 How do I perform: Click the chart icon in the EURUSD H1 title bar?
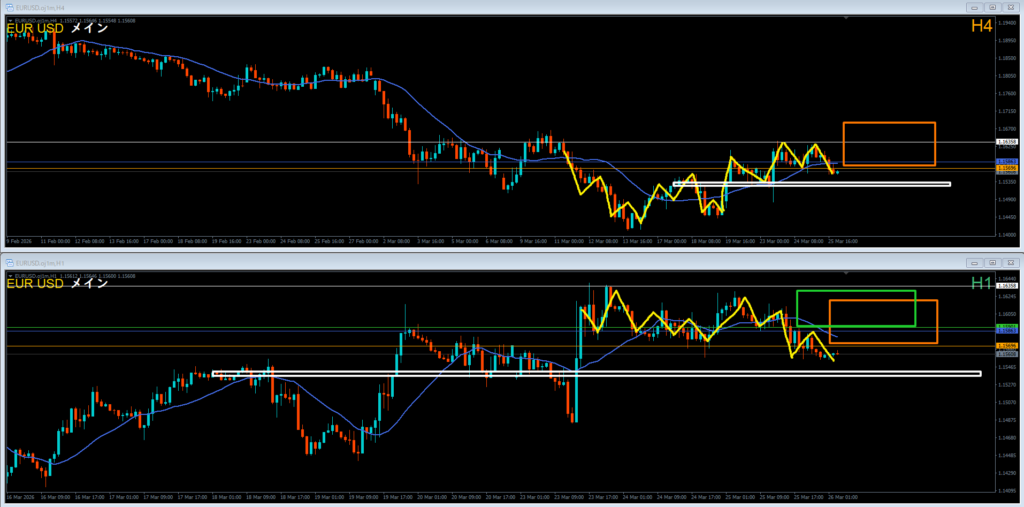click(x=10, y=262)
